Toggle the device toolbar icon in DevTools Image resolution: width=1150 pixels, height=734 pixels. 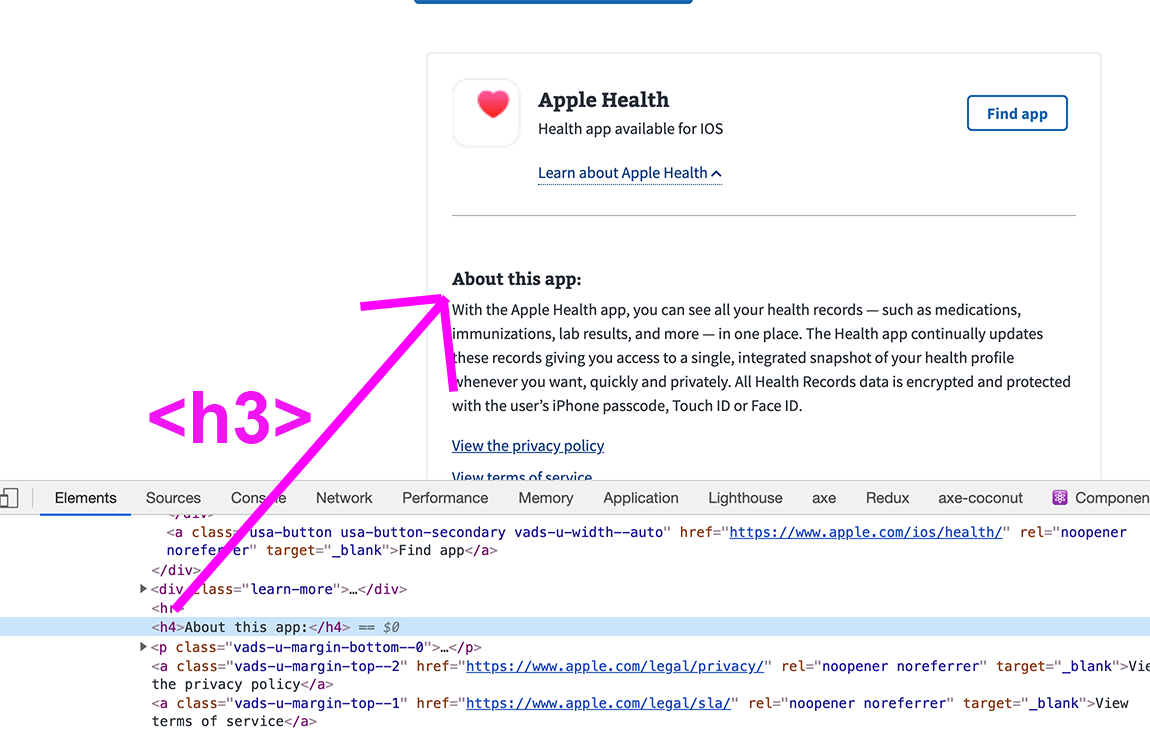pyautogui.click(x=9, y=499)
